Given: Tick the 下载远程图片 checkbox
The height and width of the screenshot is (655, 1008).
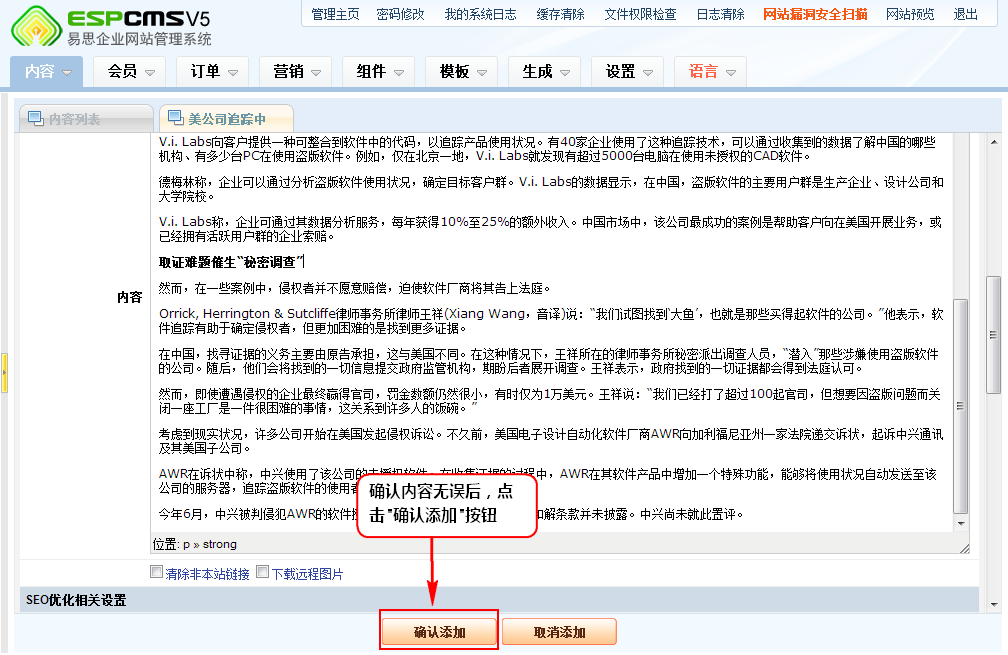Looking at the screenshot, I should 262,571.
